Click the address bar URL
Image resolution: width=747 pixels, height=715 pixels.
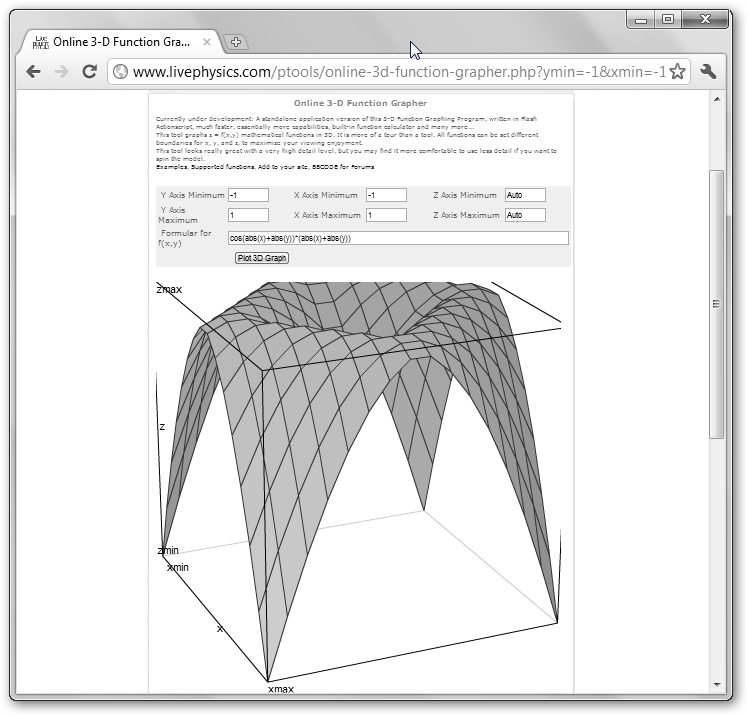398,72
